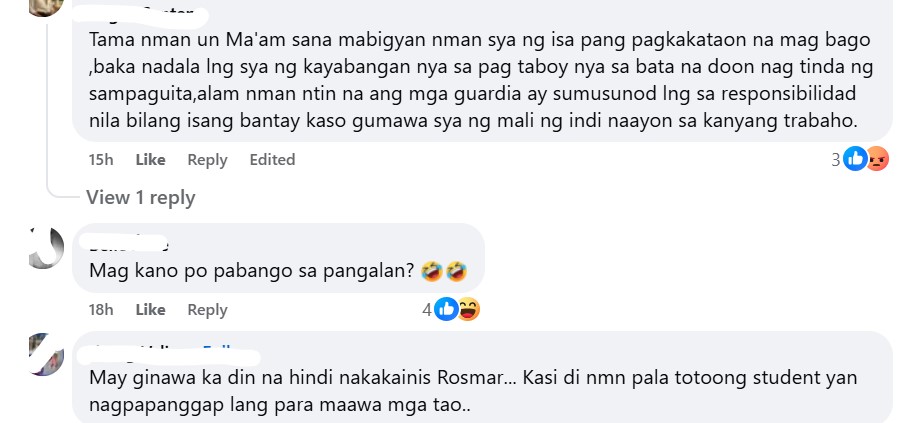The width and height of the screenshot is (906, 423).
Task: Open the 18h comment timestamp
Action: pyautogui.click(x=101, y=310)
